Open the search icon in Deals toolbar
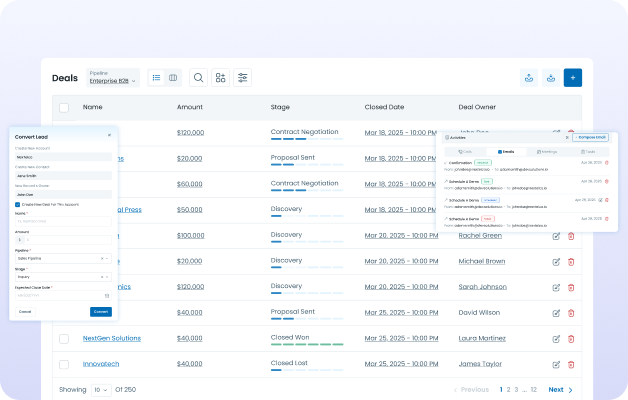628x400 pixels. tap(198, 78)
